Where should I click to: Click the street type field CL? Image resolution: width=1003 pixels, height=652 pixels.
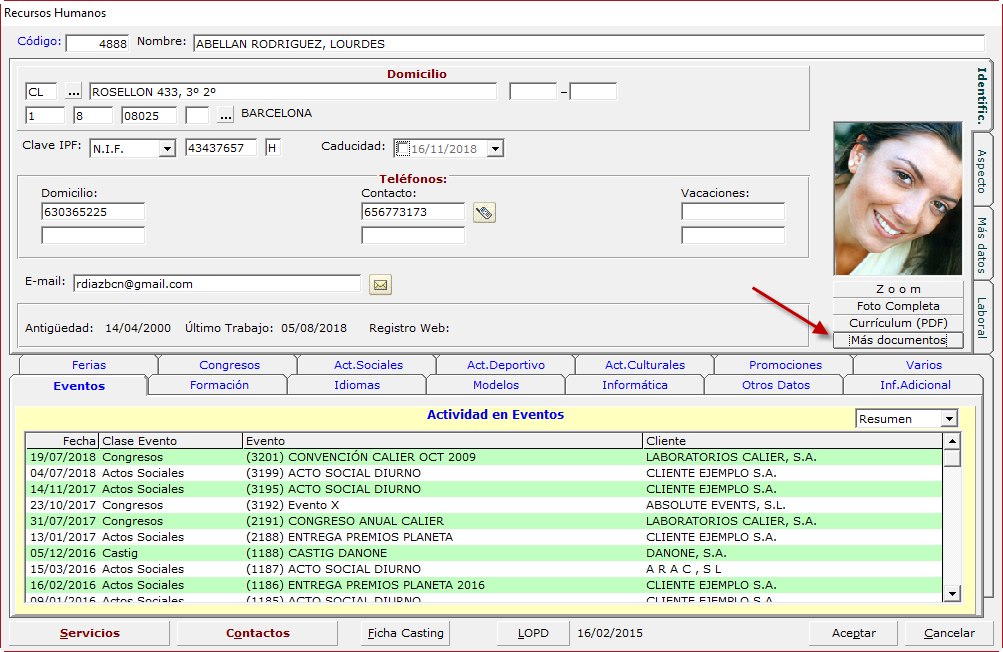(x=41, y=91)
